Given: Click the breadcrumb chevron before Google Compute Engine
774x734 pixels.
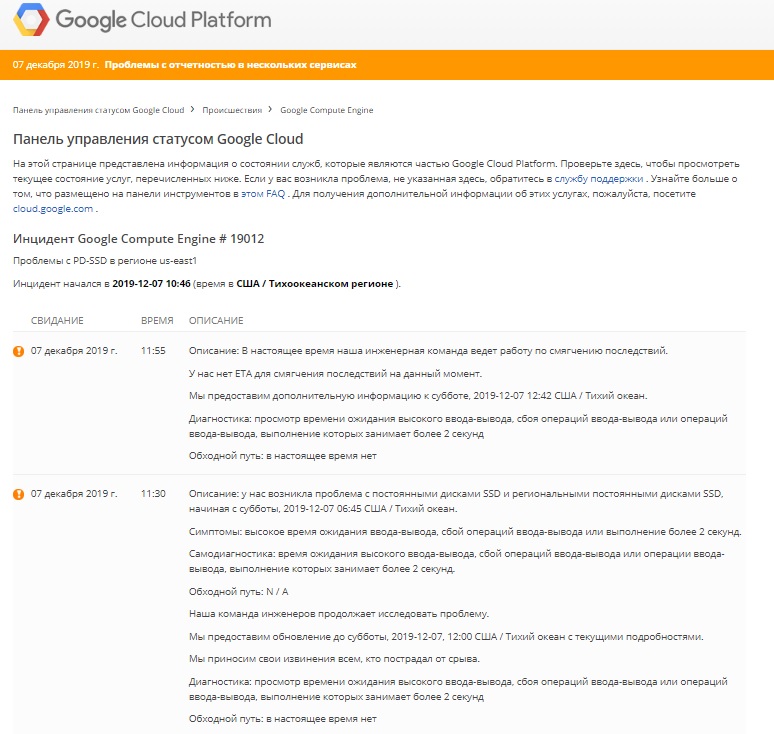Looking at the screenshot, I should (x=271, y=110).
